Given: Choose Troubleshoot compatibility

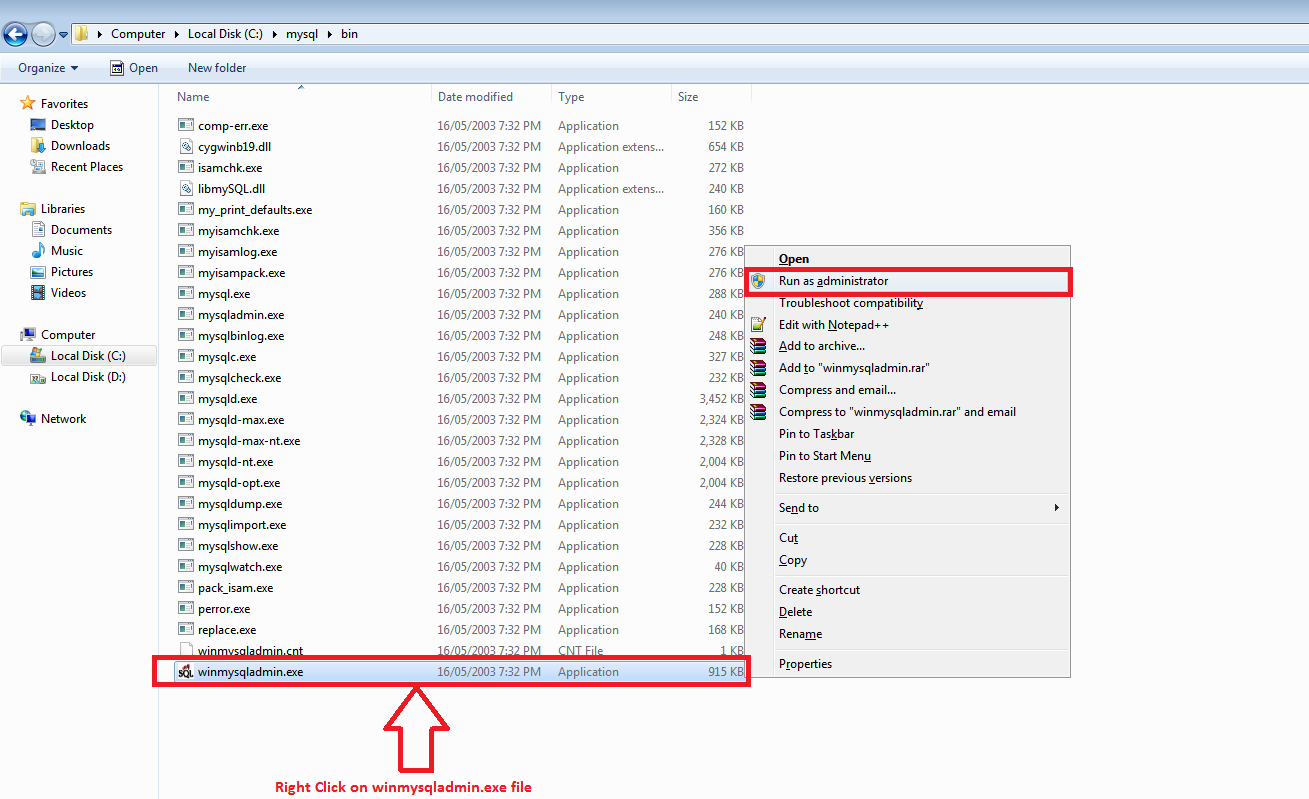Looking at the screenshot, I should (x=851, y=303).
